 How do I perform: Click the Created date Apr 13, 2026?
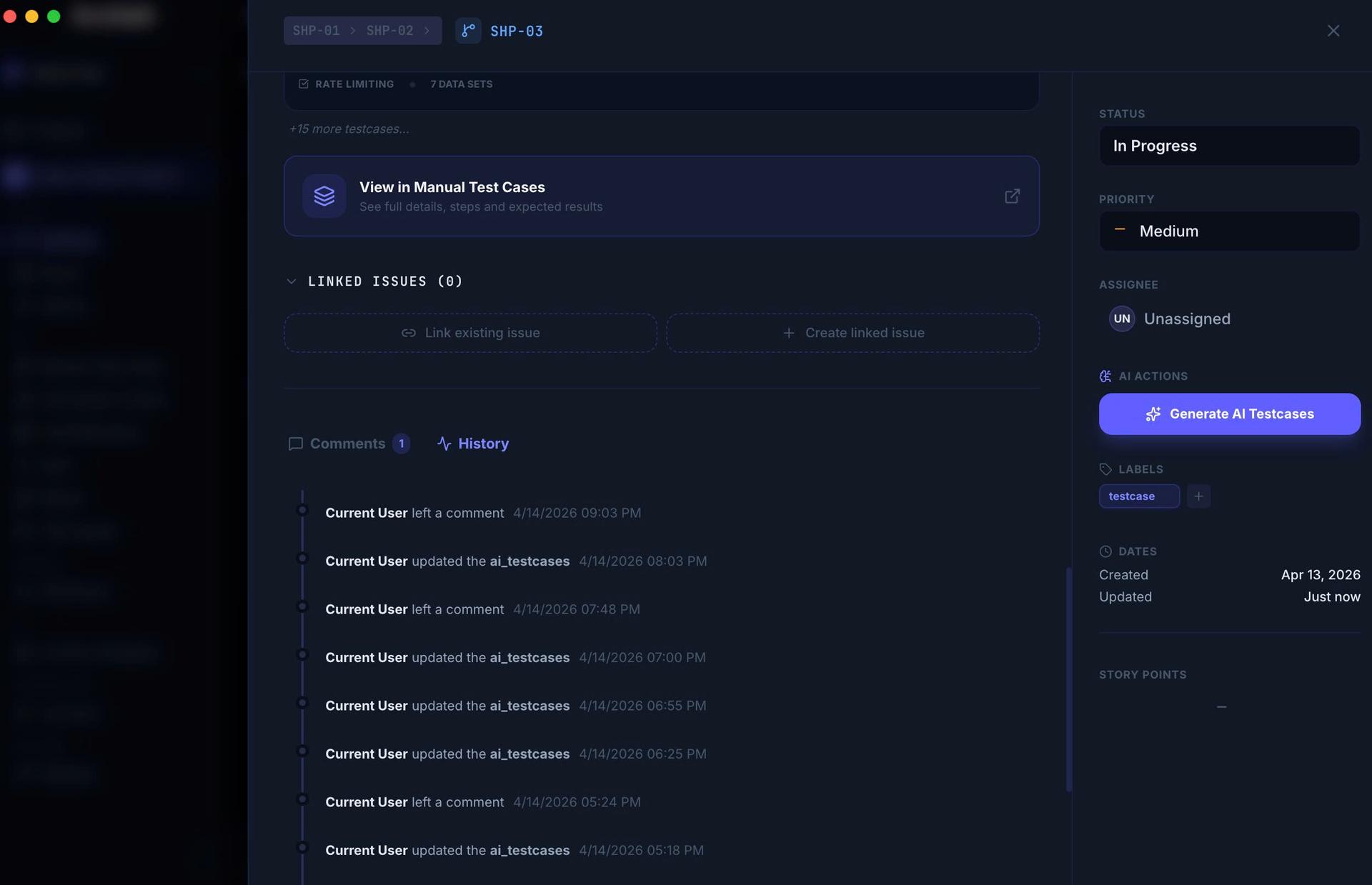[x=1321, y=575]
